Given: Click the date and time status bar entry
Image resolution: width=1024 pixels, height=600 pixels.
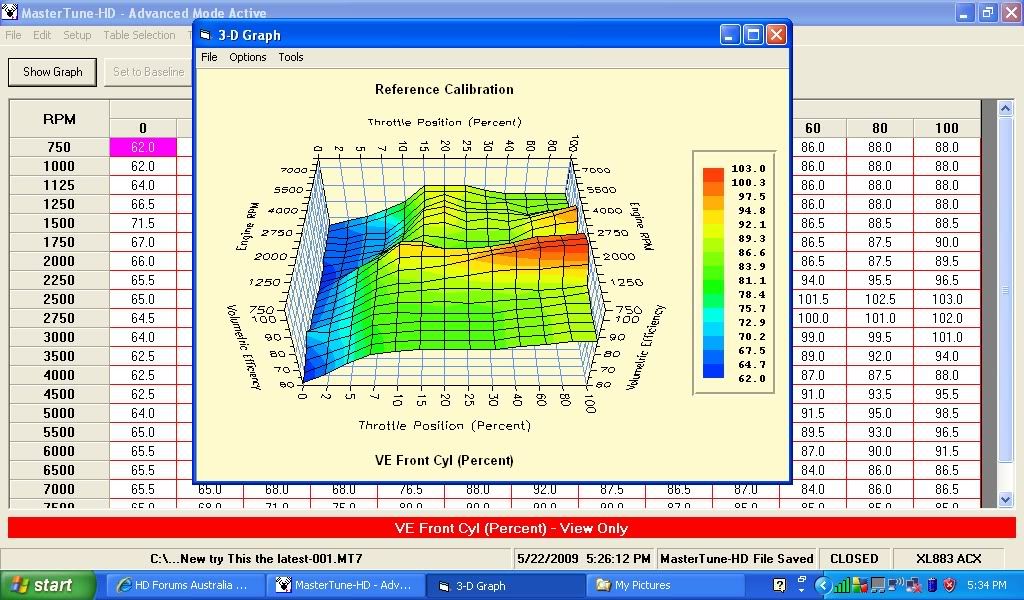Looking at the screenshot, I should [584, 559].
